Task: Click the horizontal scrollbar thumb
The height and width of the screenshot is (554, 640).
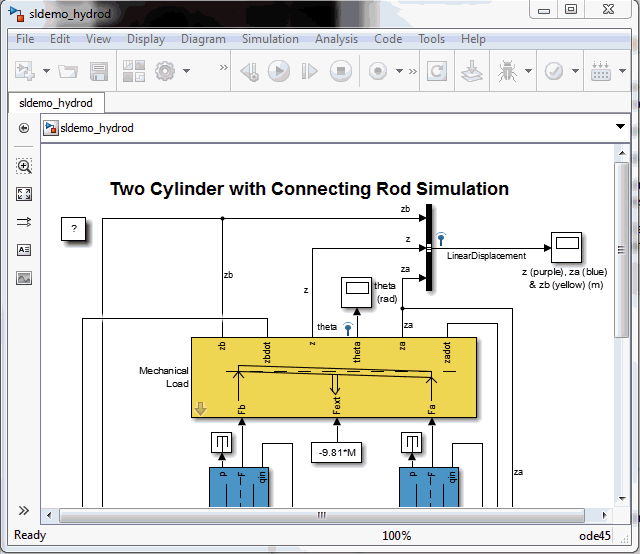Action: click(x=322, y=516)
